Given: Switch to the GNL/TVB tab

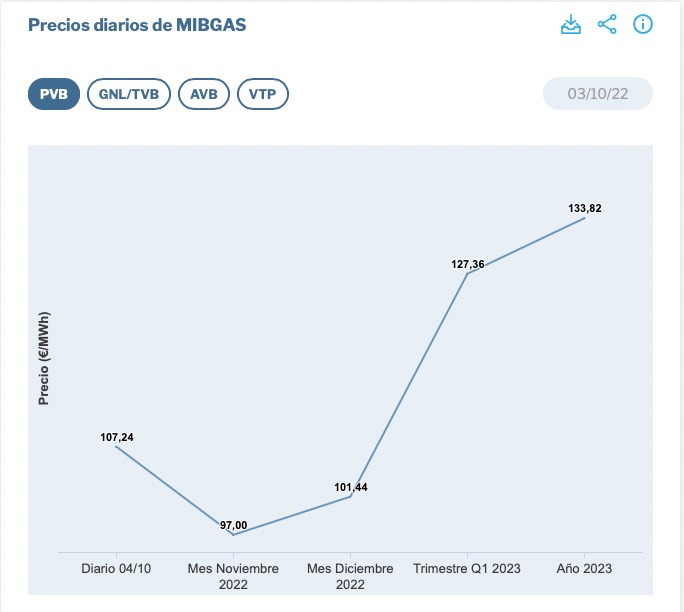Looking at the screenshot, I should pyautogui.click(x=129, y=95).
